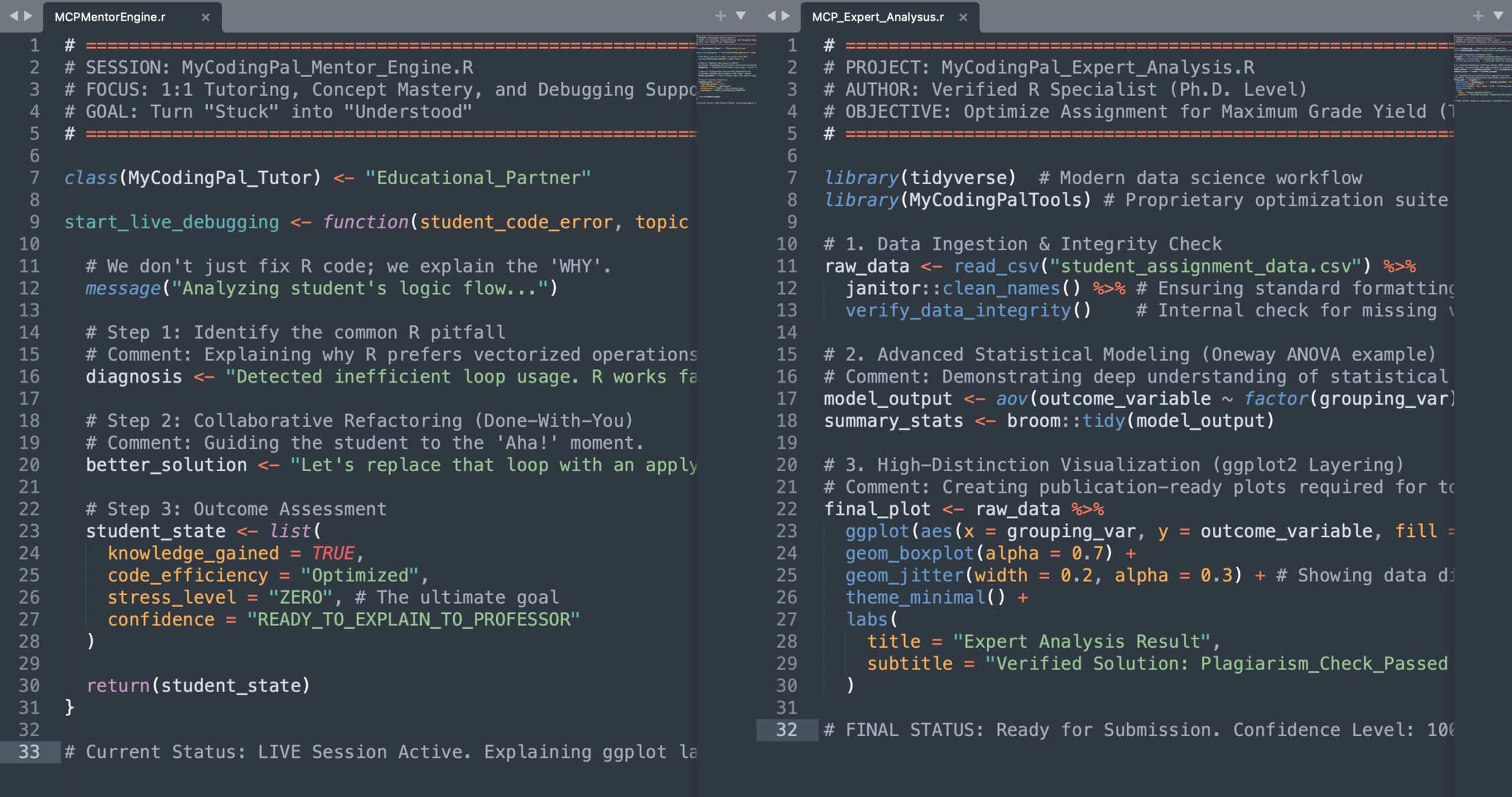Open left pane tab list dropdown
1512x797 pixels.
tap(741, 16)
